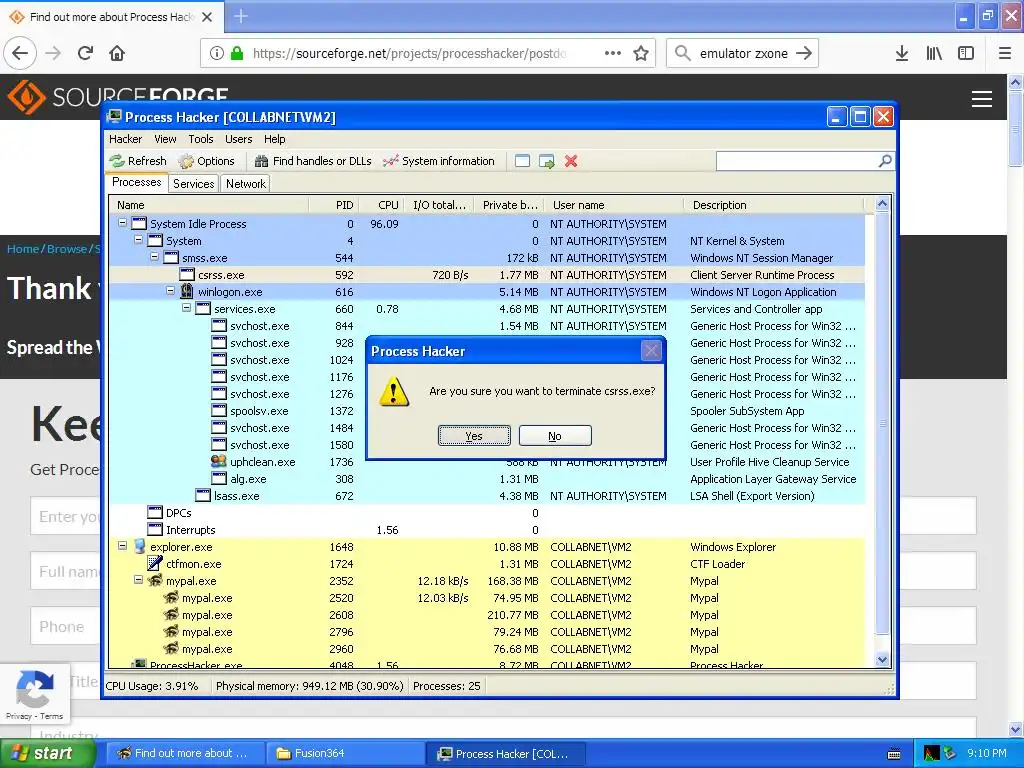Sort by the CPU column

point(381,205)
